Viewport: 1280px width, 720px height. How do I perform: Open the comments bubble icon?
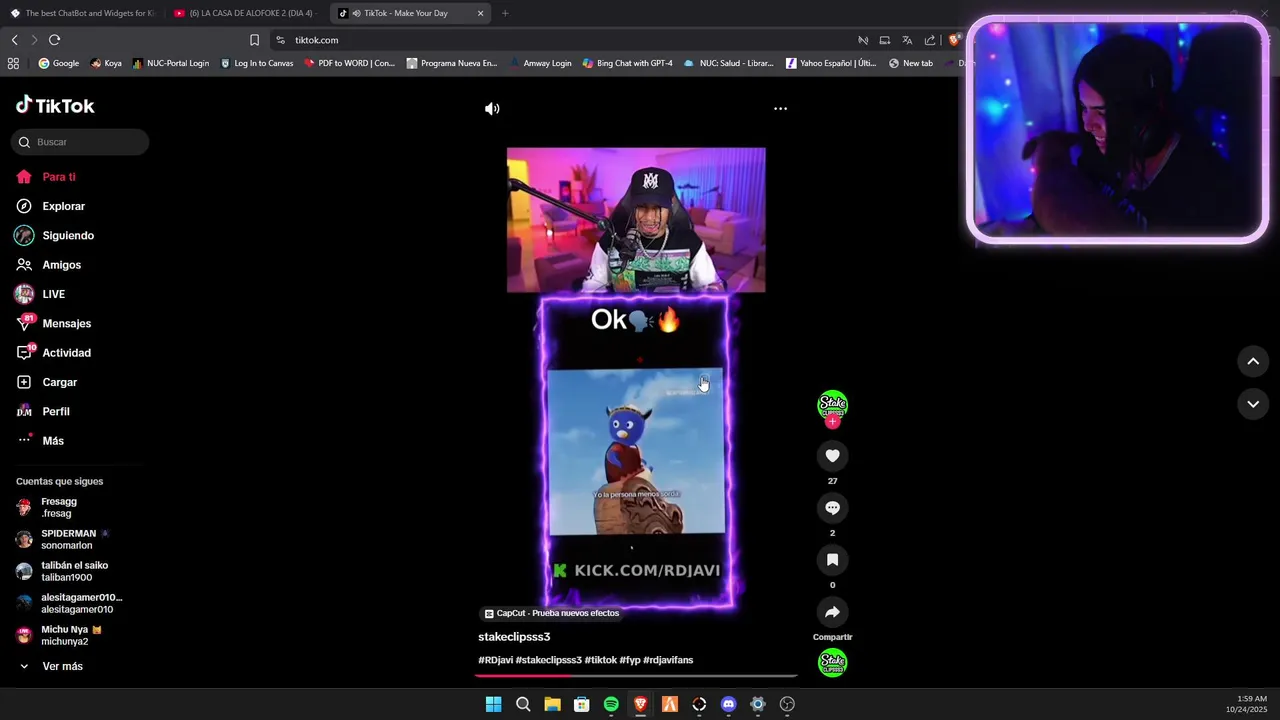coord(832,508)
